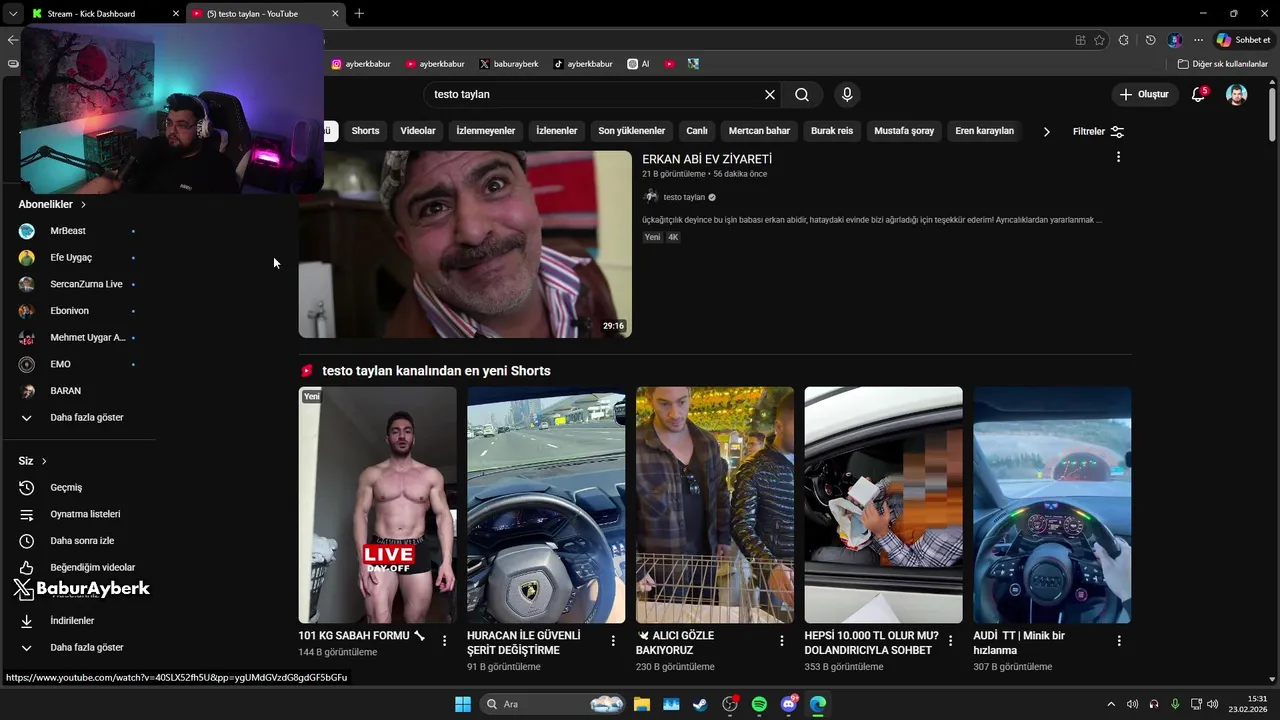Open the Siz section chevron
Image resolution: width=1280 pixels, height=720 pixels.
pyautogui.click(x=44, y=461)
